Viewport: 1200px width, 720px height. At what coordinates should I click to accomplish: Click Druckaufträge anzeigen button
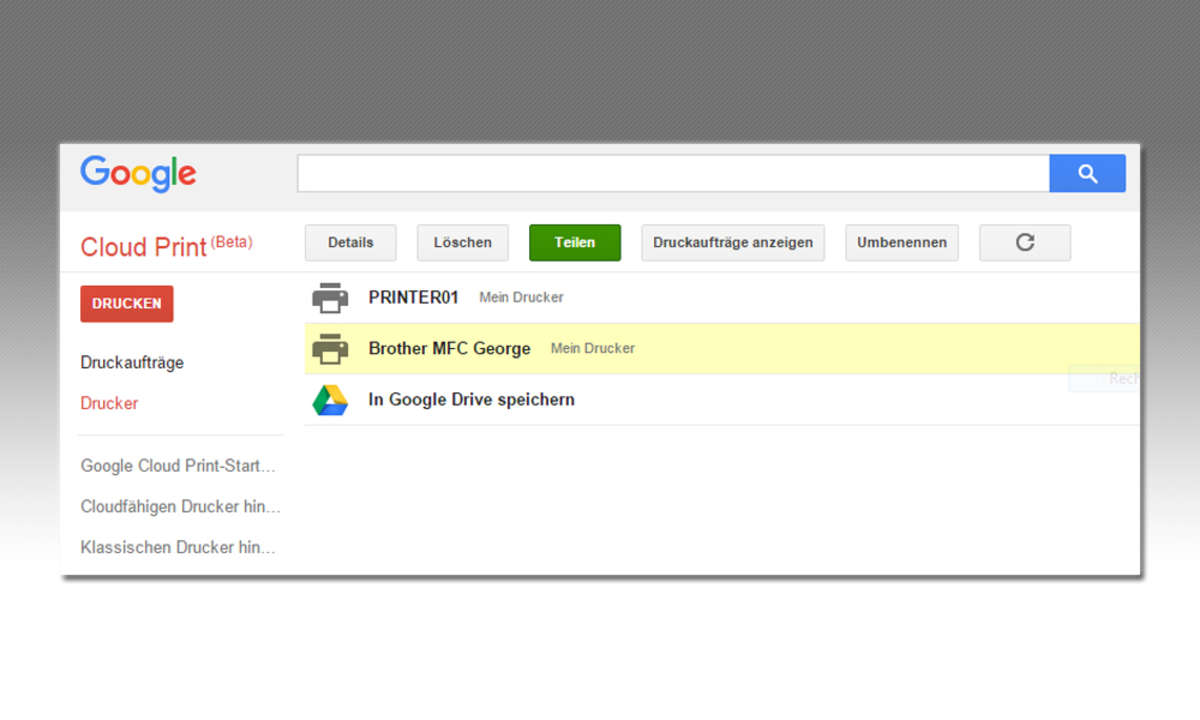point(733,243)
